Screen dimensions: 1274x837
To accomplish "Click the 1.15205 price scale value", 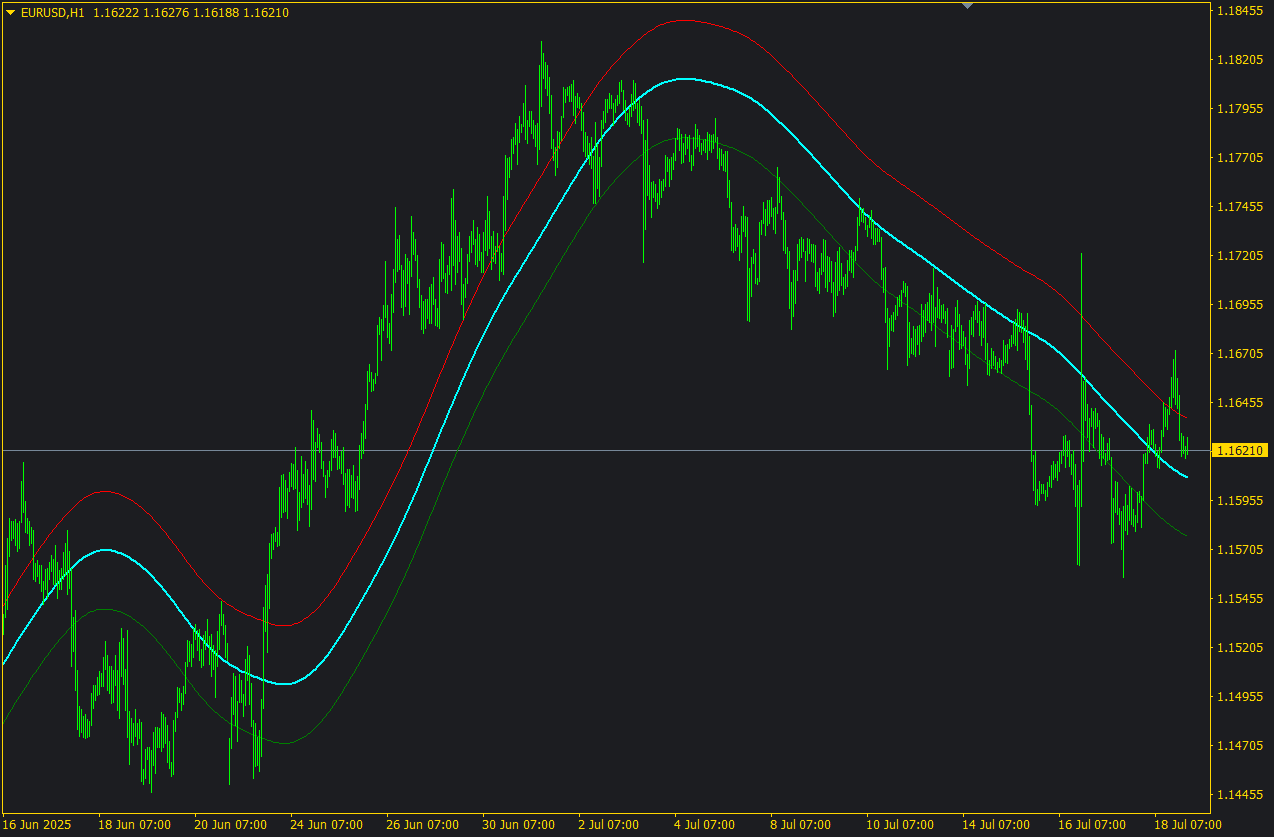I will pyautogui.click(x=1240, y=647).
